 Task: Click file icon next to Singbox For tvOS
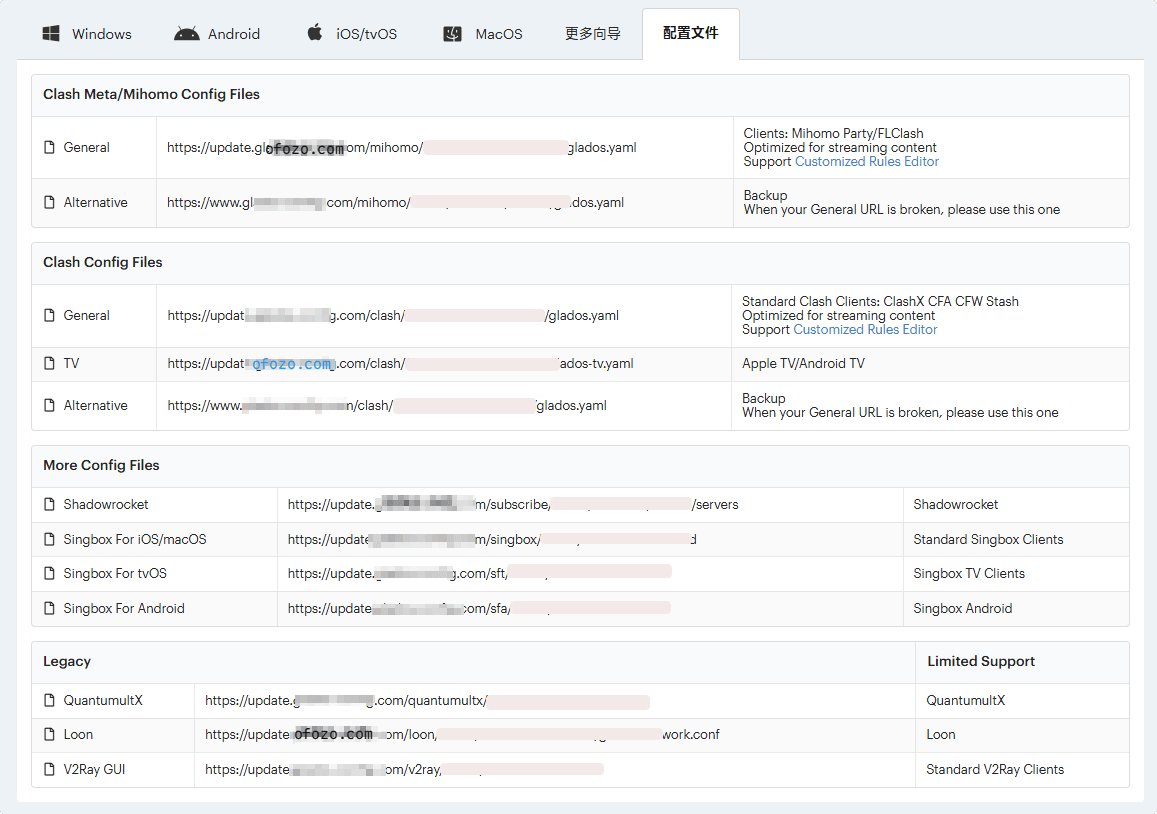point(50,574)
